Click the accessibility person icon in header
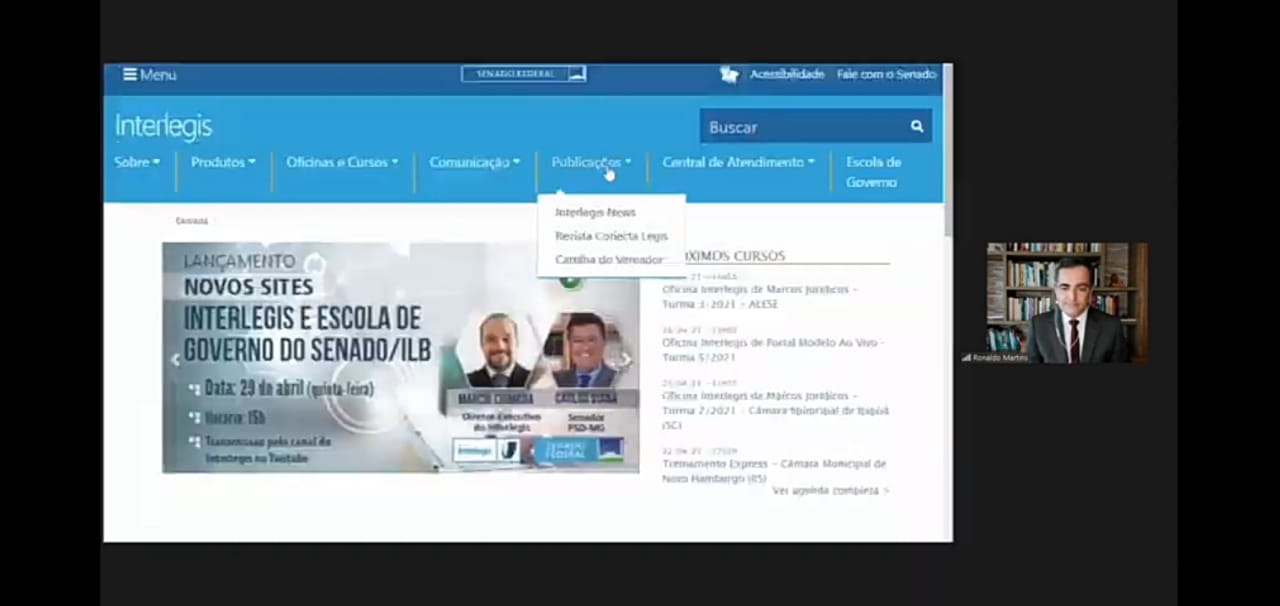 (729, 73)
